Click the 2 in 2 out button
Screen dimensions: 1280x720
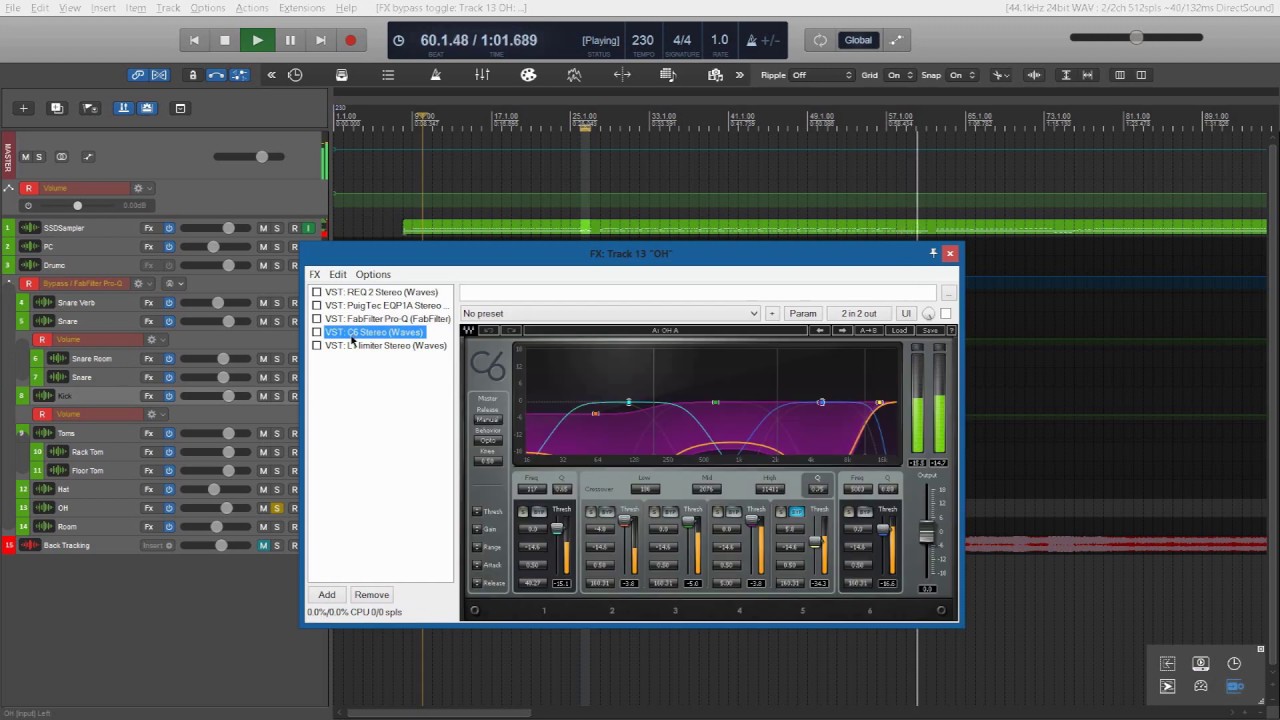coord(859,314)
